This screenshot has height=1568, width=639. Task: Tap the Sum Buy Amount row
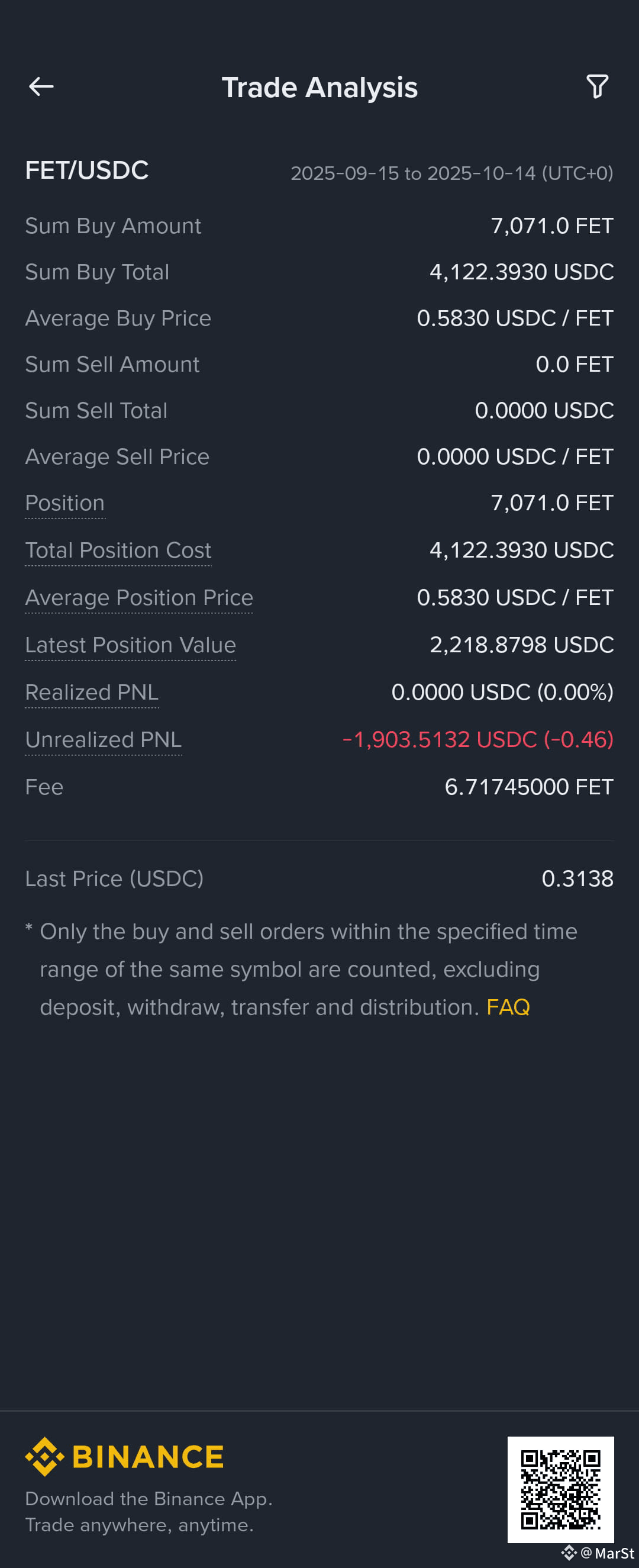[x=319, y=226]
